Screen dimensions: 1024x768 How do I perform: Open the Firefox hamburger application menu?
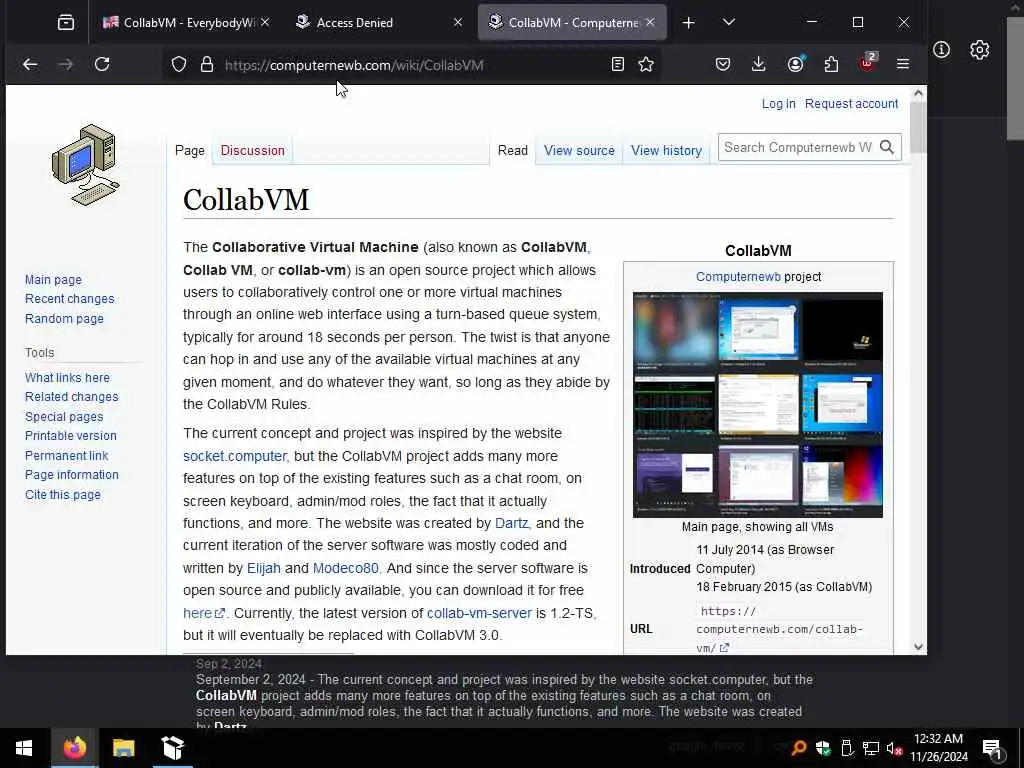coord(903,64)
